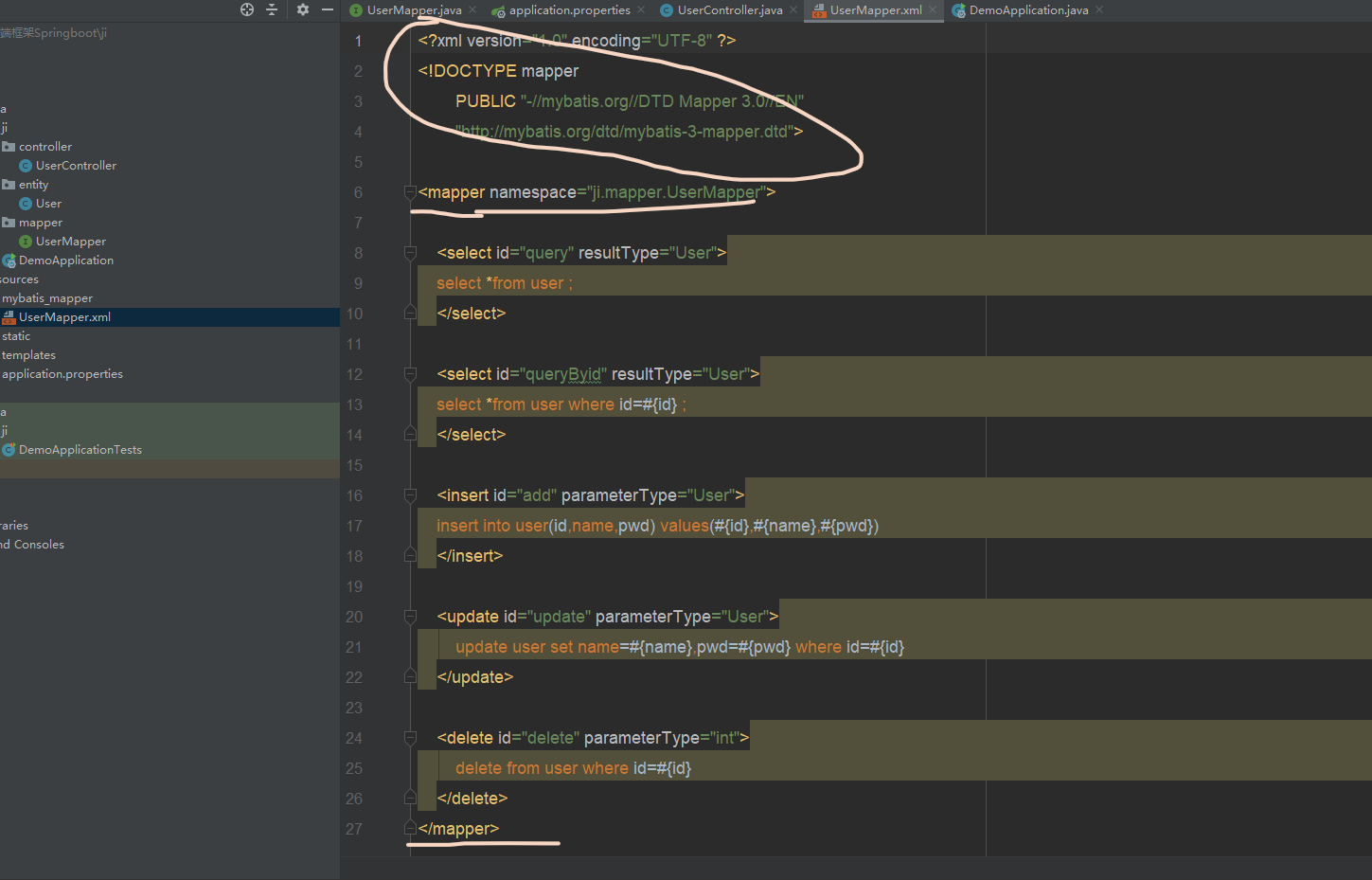1372x880 pixels.
Task: Click line number 17 in the gutter
Action: point(354,526)
